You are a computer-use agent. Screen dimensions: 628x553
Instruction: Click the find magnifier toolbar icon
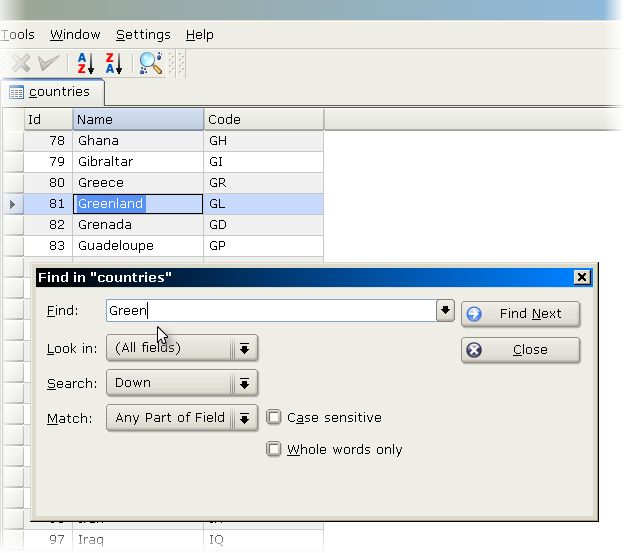coord(150,63)
